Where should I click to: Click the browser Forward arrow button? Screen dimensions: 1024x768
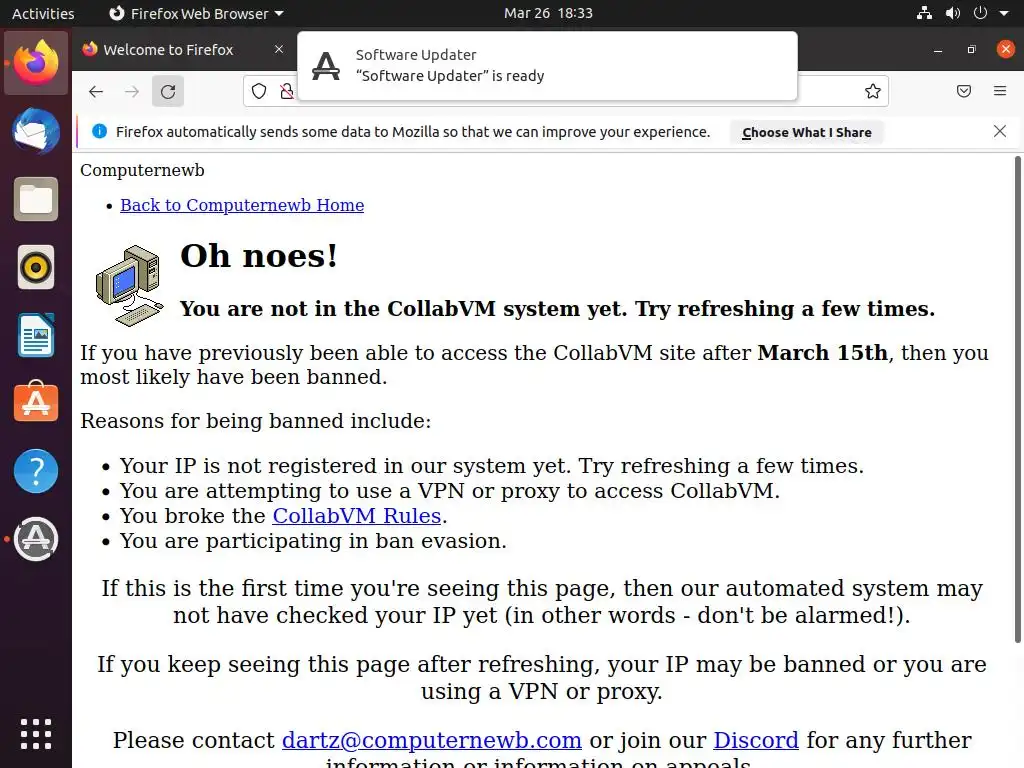point(132,91)
